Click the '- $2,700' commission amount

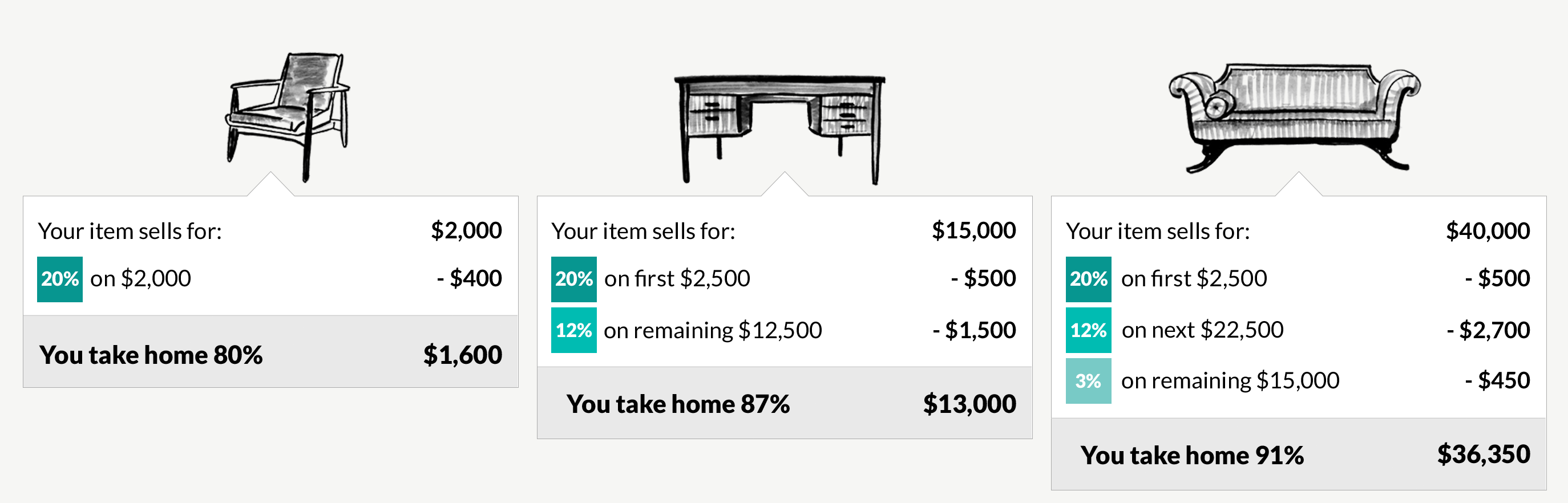click(1488, 330)
